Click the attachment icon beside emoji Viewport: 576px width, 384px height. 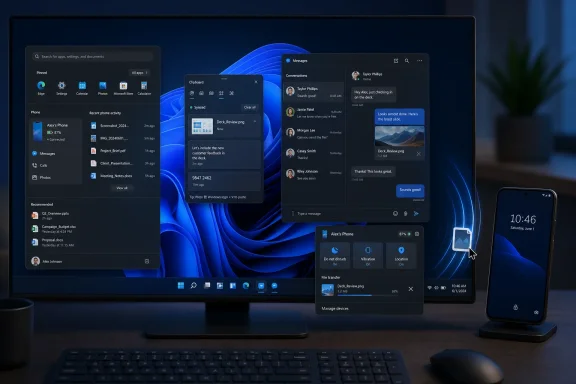coord(406,213)
